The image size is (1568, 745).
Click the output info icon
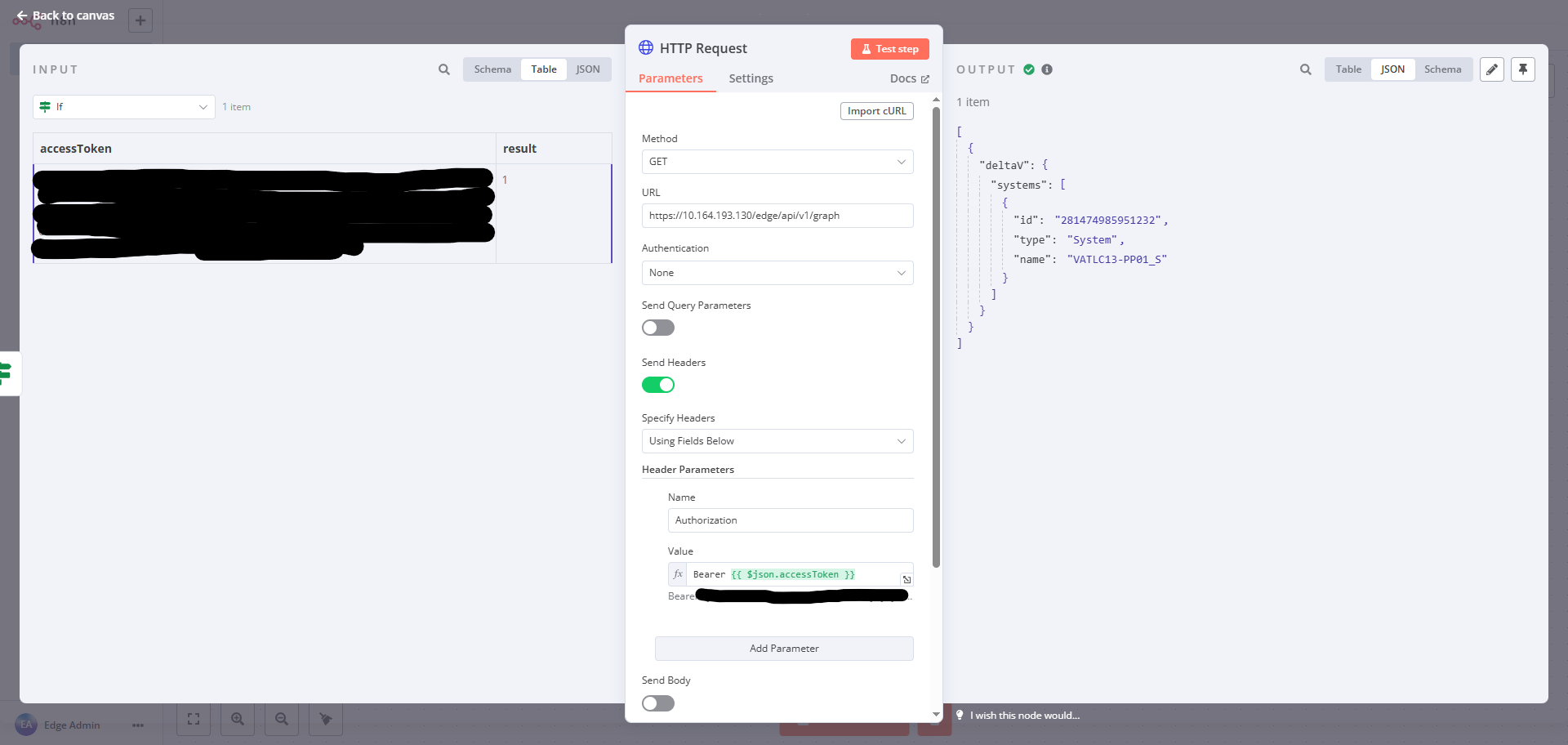point(1047,69)
